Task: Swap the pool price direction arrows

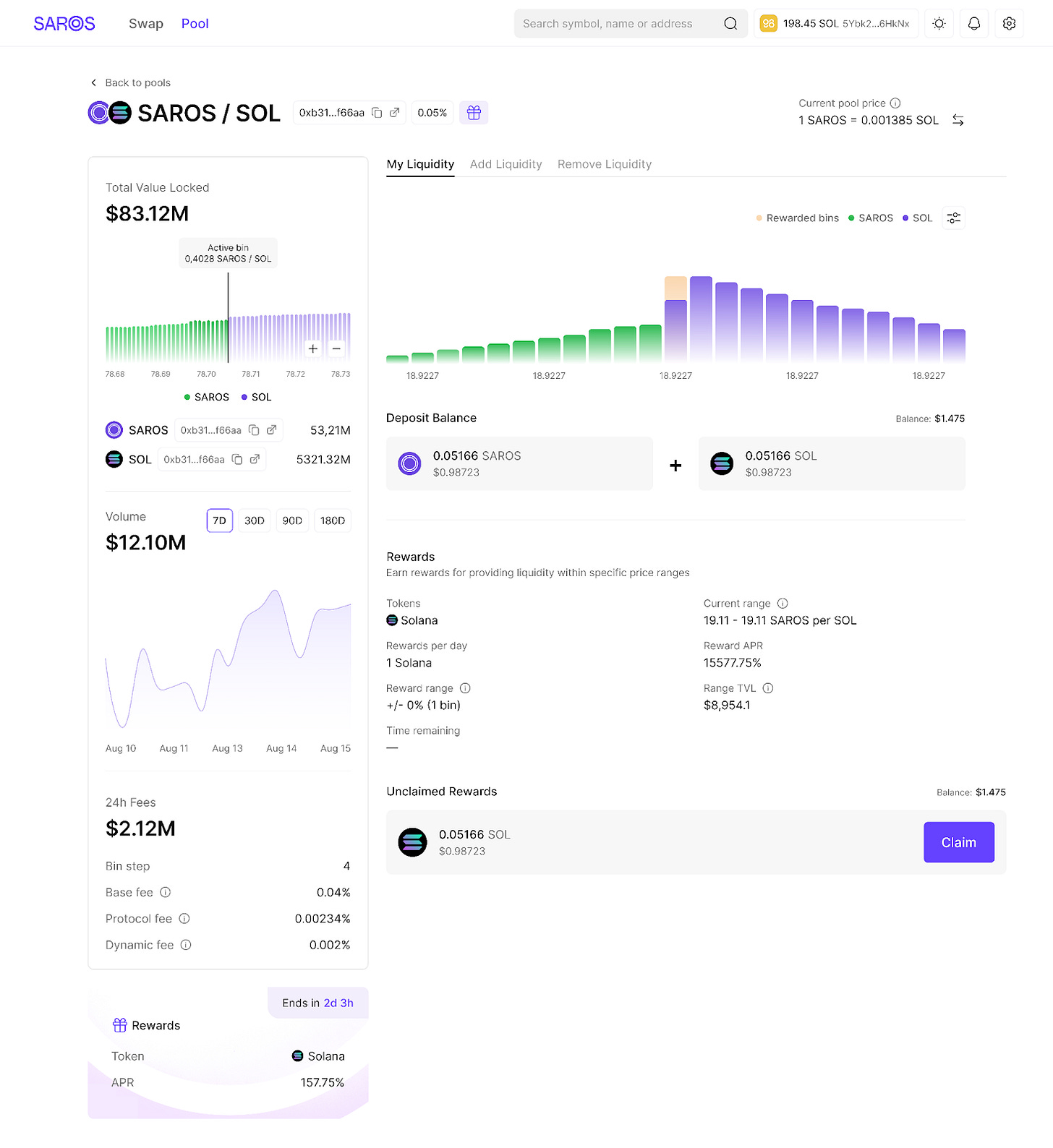Action: point(958,120)
